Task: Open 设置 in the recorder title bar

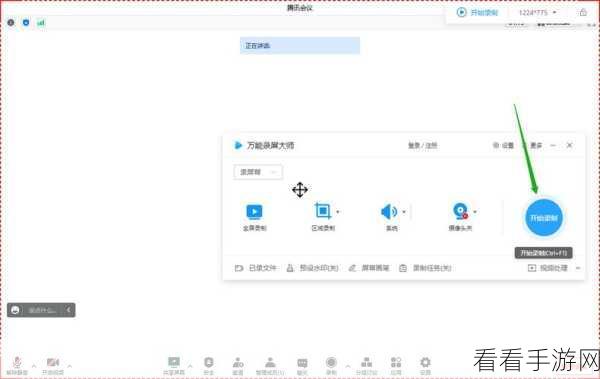Action: pyautogui.click(x=503, y=145)
